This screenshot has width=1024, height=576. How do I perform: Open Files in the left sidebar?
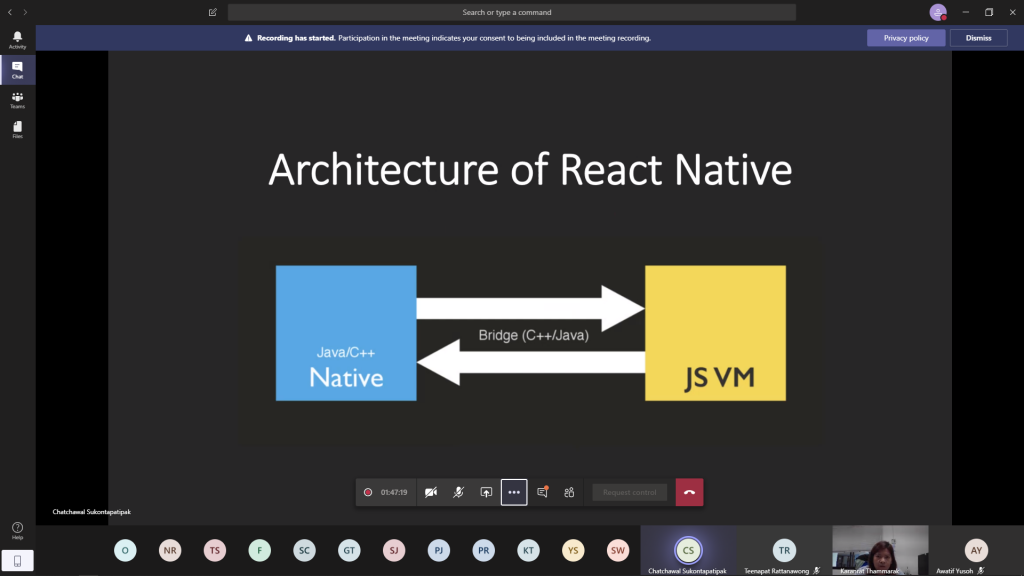[17, 129]
